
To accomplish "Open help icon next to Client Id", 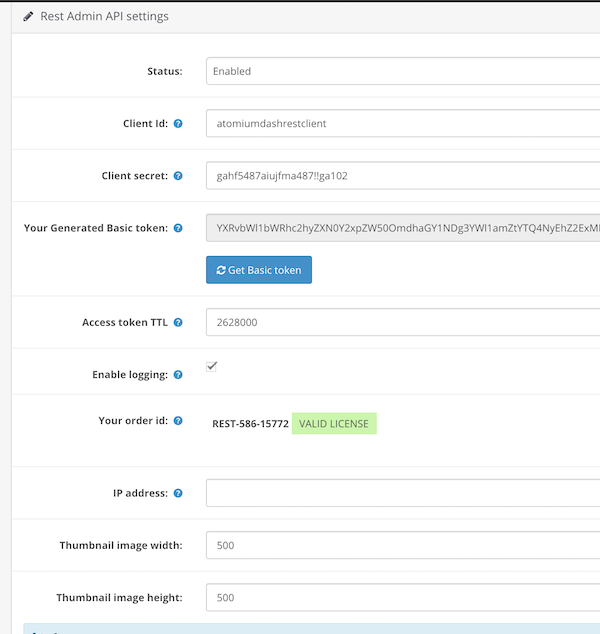I will [178, 124].
